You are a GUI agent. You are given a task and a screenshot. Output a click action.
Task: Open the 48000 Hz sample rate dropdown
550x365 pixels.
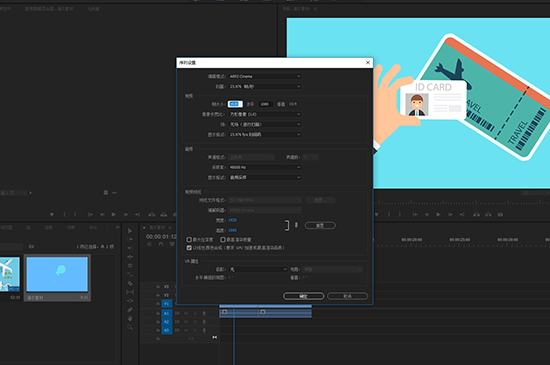click(x=264, y=167)
